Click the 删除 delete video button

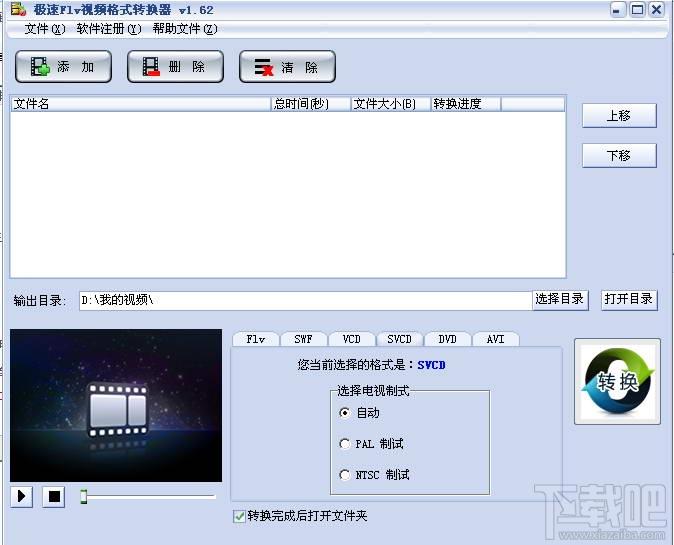click(x=175, y=67)
